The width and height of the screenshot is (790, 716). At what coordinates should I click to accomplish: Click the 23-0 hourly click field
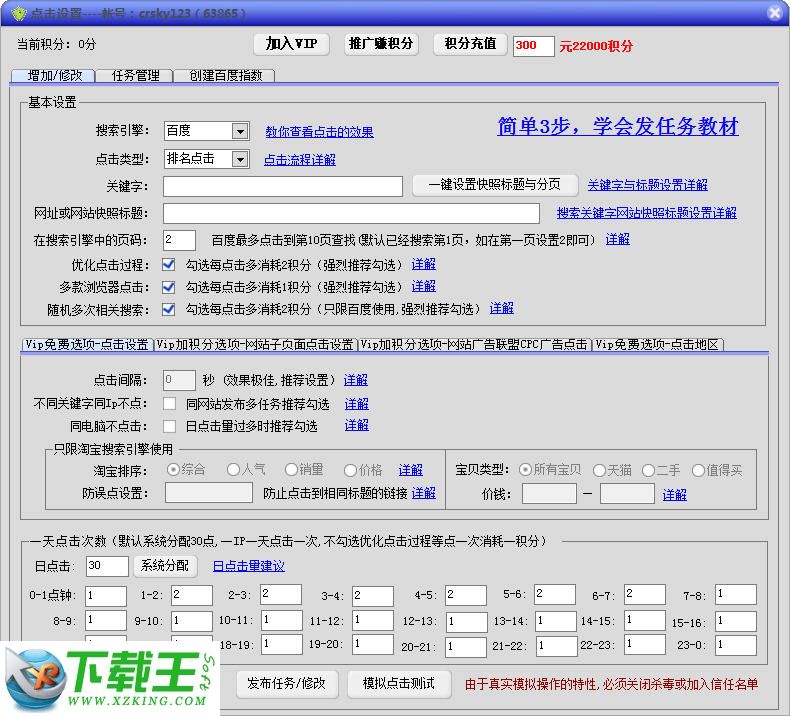click(x=736, y=645)
